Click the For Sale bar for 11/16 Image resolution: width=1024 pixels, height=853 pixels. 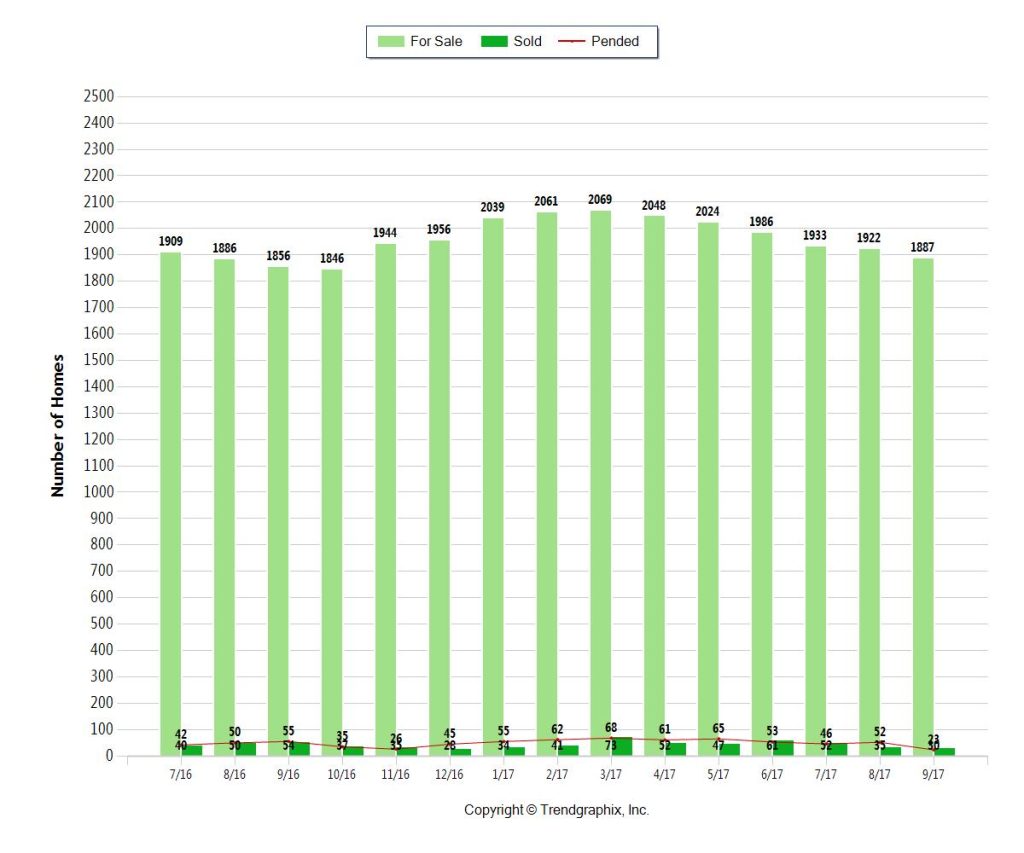pos(385,500)
